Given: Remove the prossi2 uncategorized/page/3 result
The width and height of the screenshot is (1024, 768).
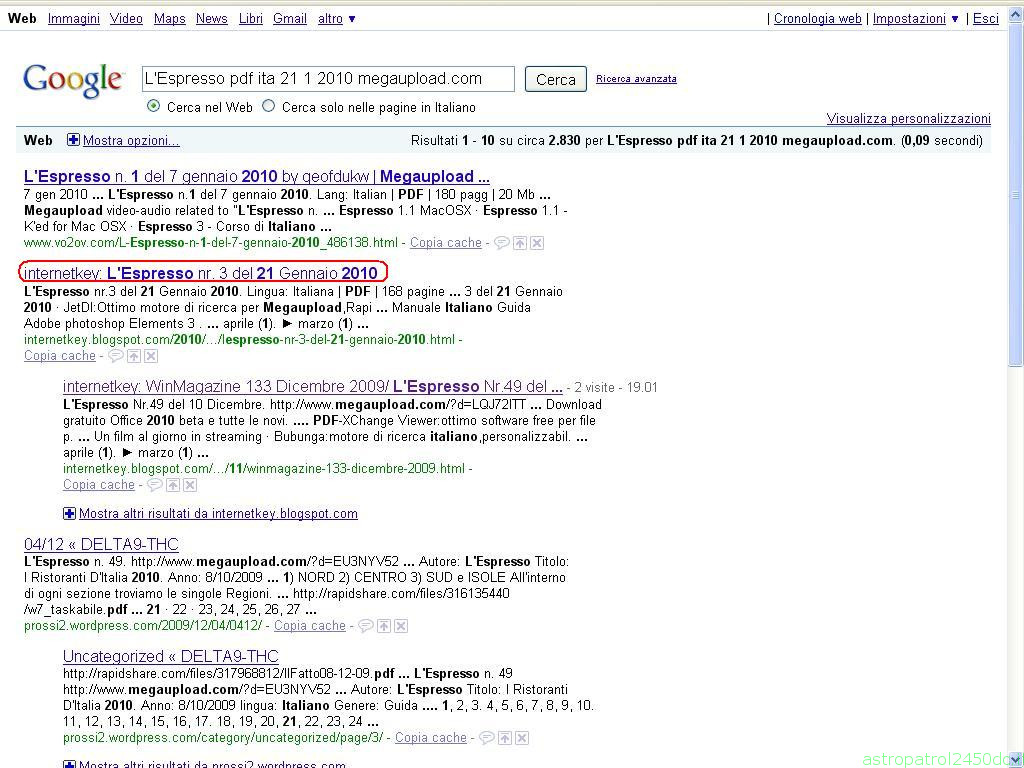Looking at the screenshot, I should click(x=522, y=738).
